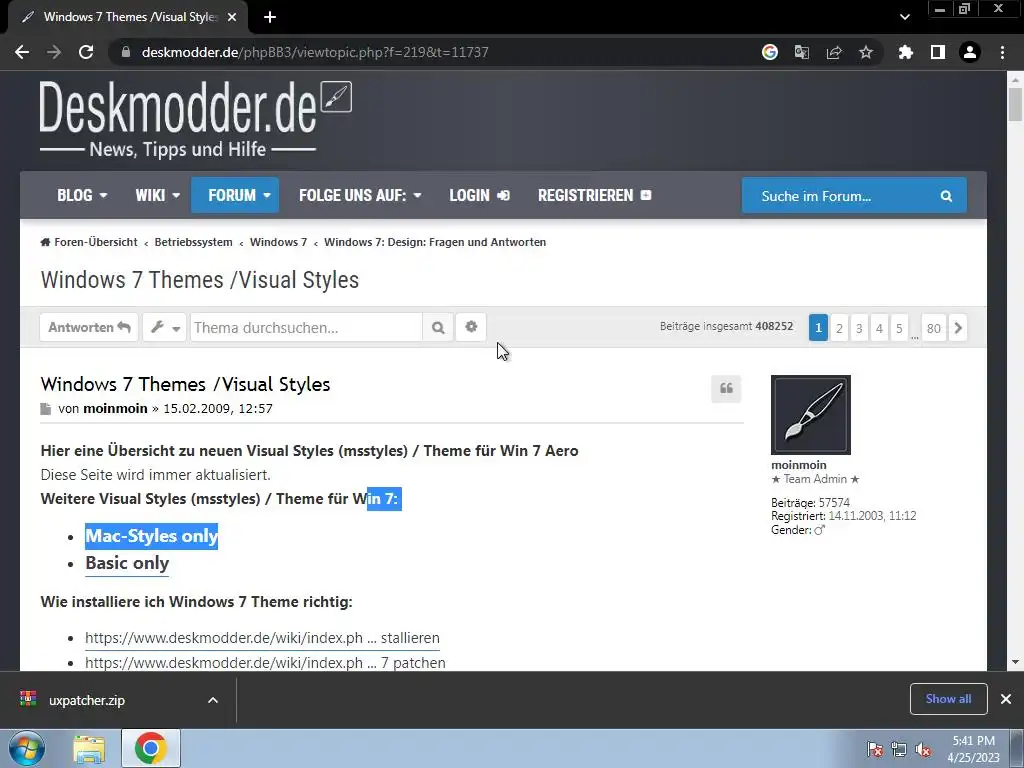1024x768 pixels.
Task: Open moinmoin profile name below avatar
Action: coord(799,465)
